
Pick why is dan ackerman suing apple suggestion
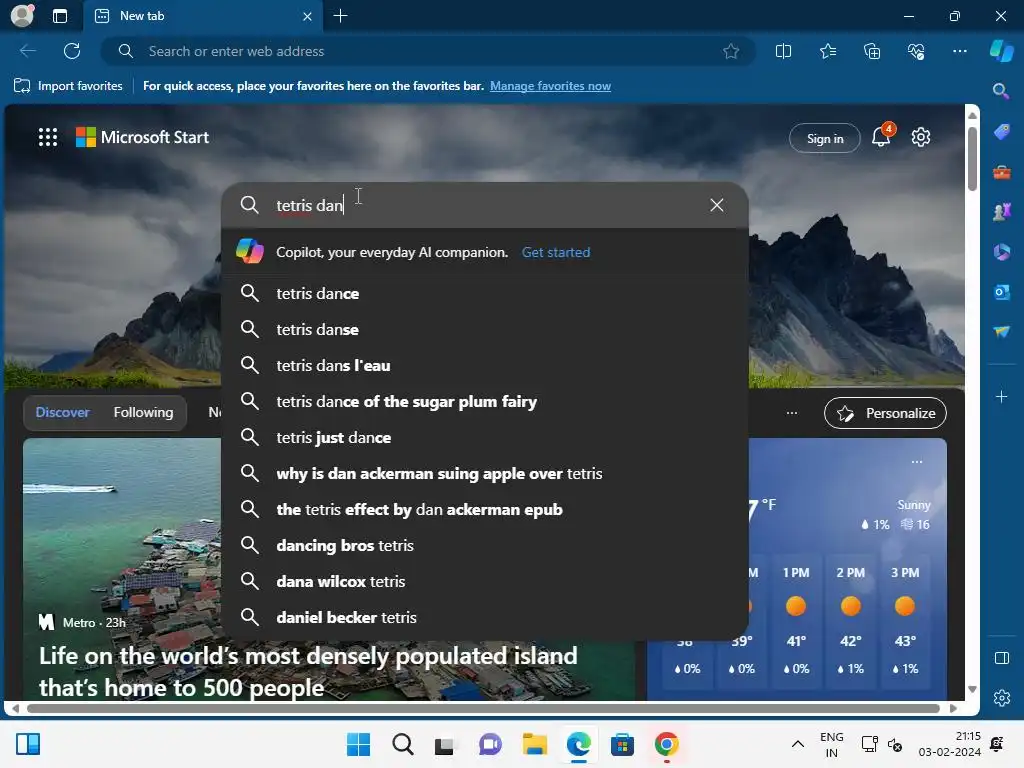(485, 473)
